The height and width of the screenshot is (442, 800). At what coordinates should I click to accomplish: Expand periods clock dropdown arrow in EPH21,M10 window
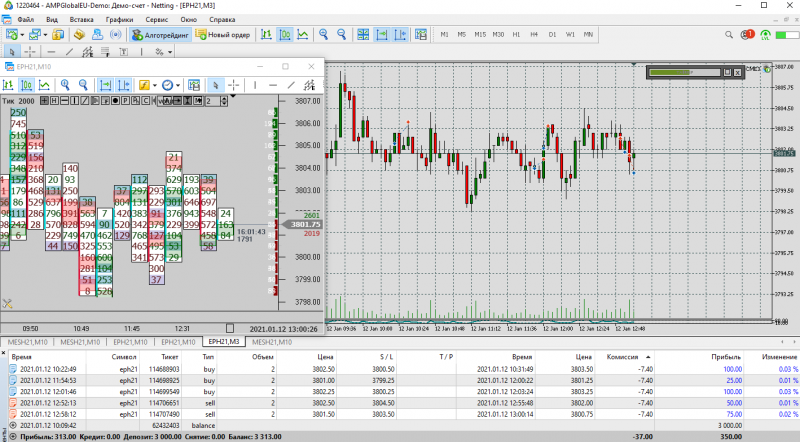pyautogui.click(x=178, y=85)
